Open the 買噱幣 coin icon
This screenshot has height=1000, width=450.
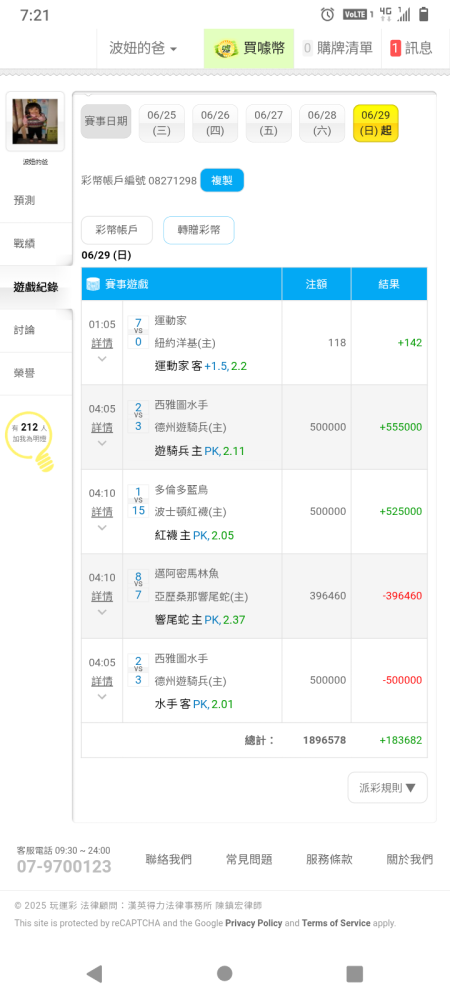tap(226, 48)
